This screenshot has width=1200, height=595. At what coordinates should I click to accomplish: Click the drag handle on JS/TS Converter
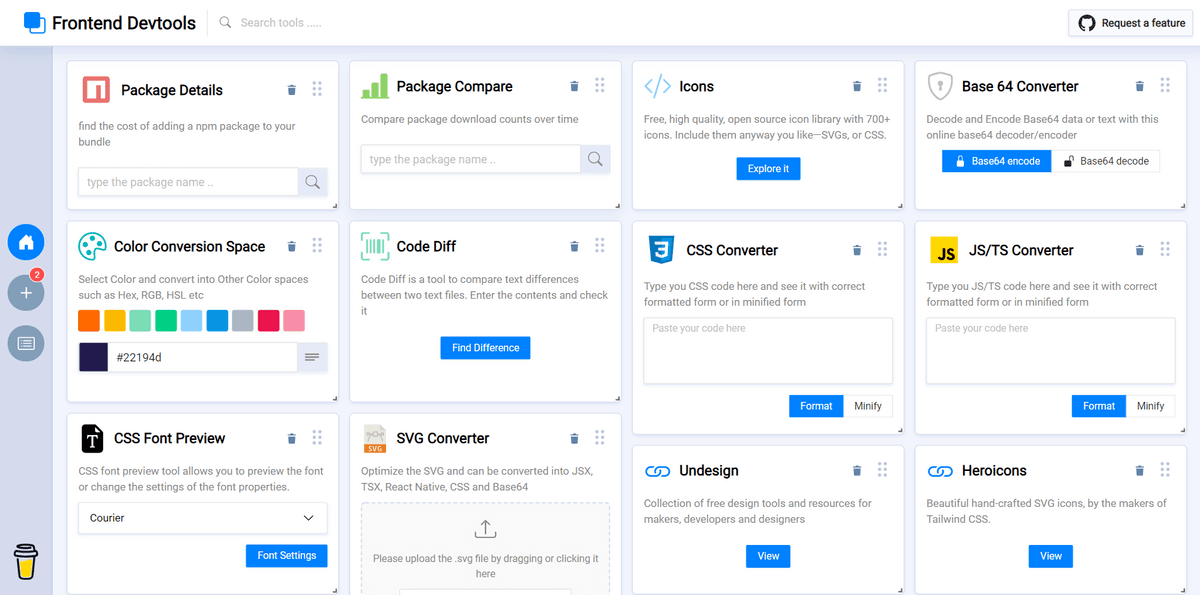[1165, 250]
